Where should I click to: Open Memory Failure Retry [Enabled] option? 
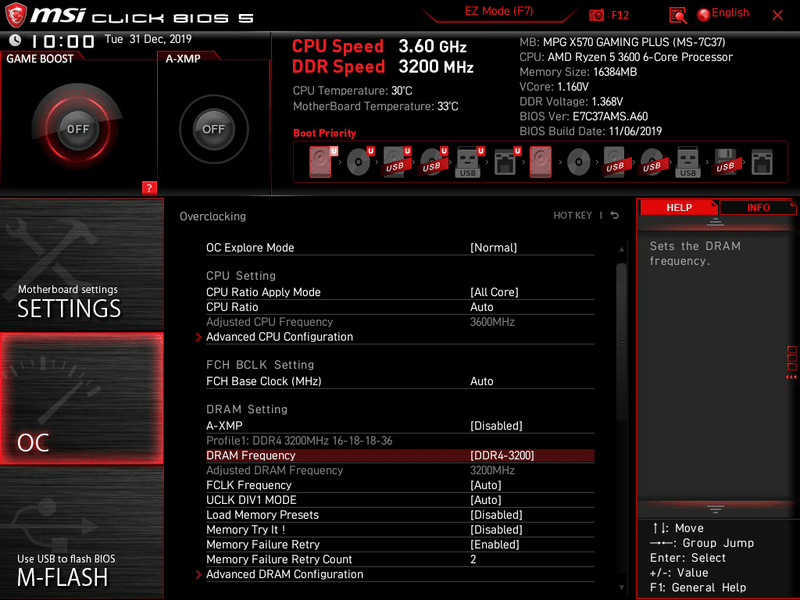494,544
